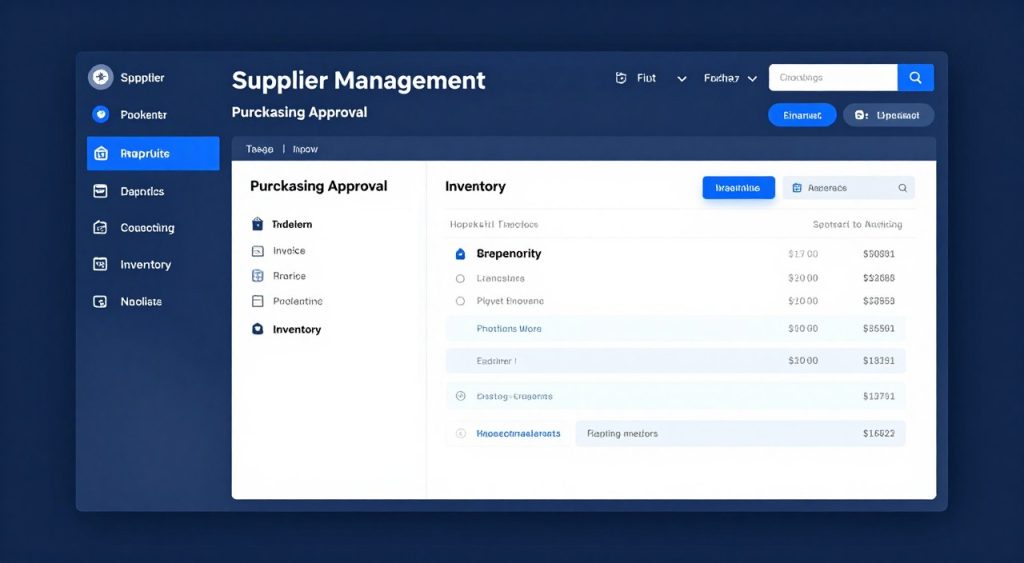Click the Pookenter sidebar icon
The width and height of the screenshot is (1024, 563).
(x=101, y=114)
